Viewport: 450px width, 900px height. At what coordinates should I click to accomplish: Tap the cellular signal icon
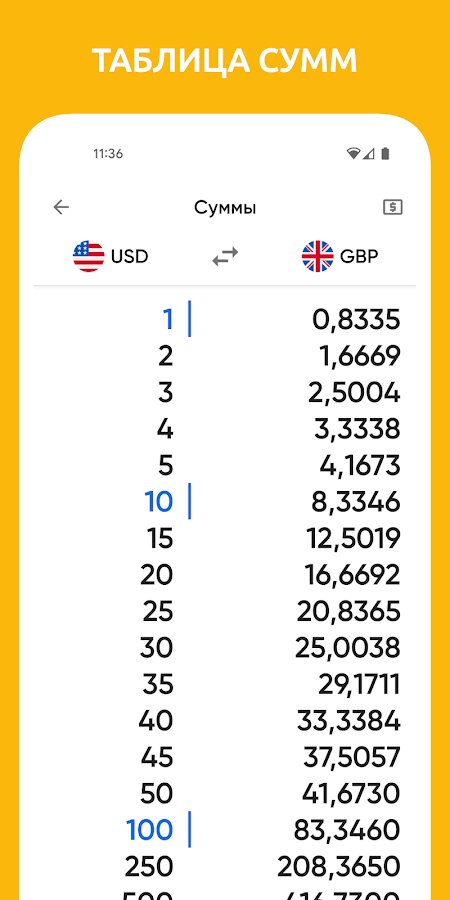[368, 153]
